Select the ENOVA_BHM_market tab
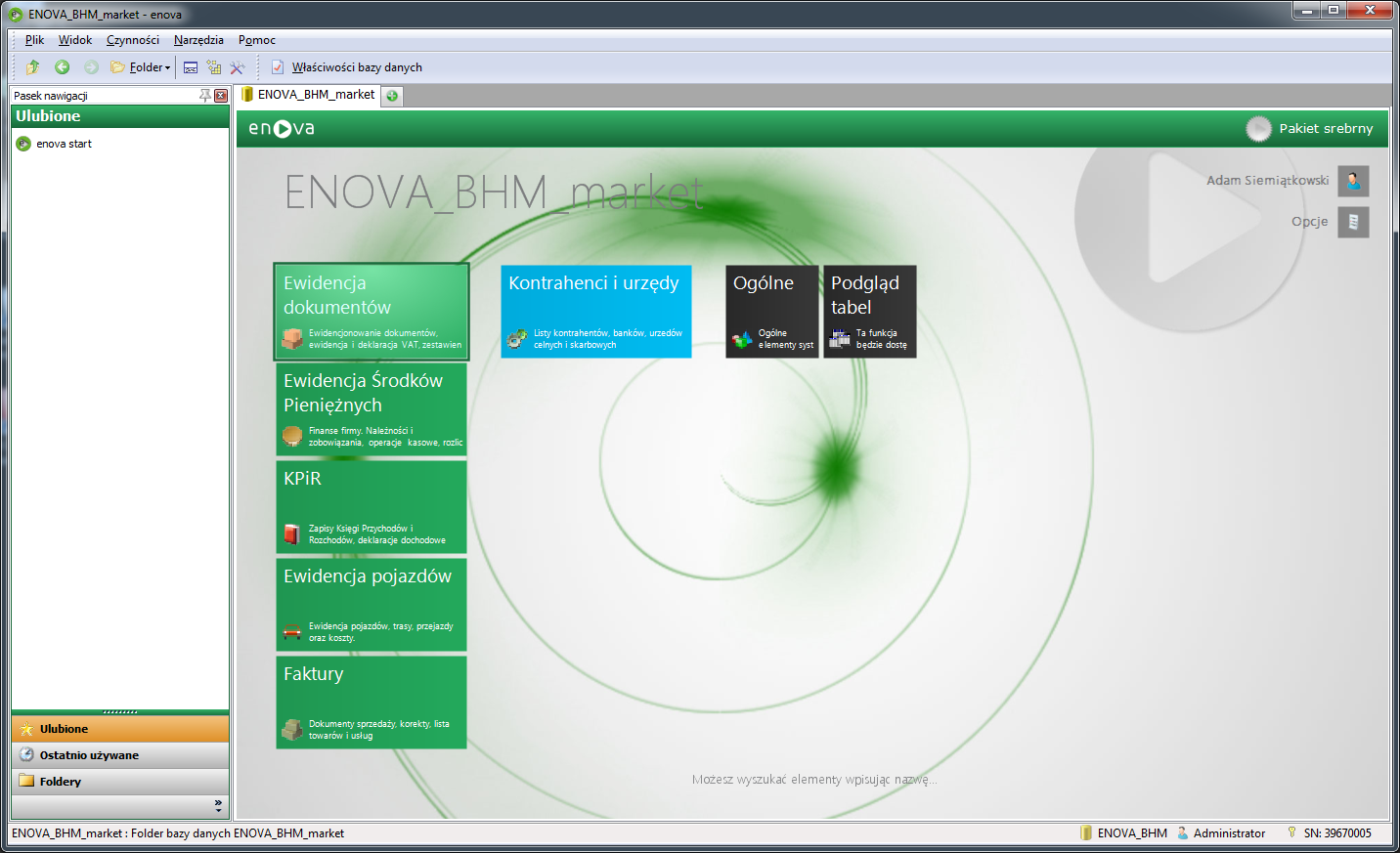The image size is (1400, 853). 313,95
